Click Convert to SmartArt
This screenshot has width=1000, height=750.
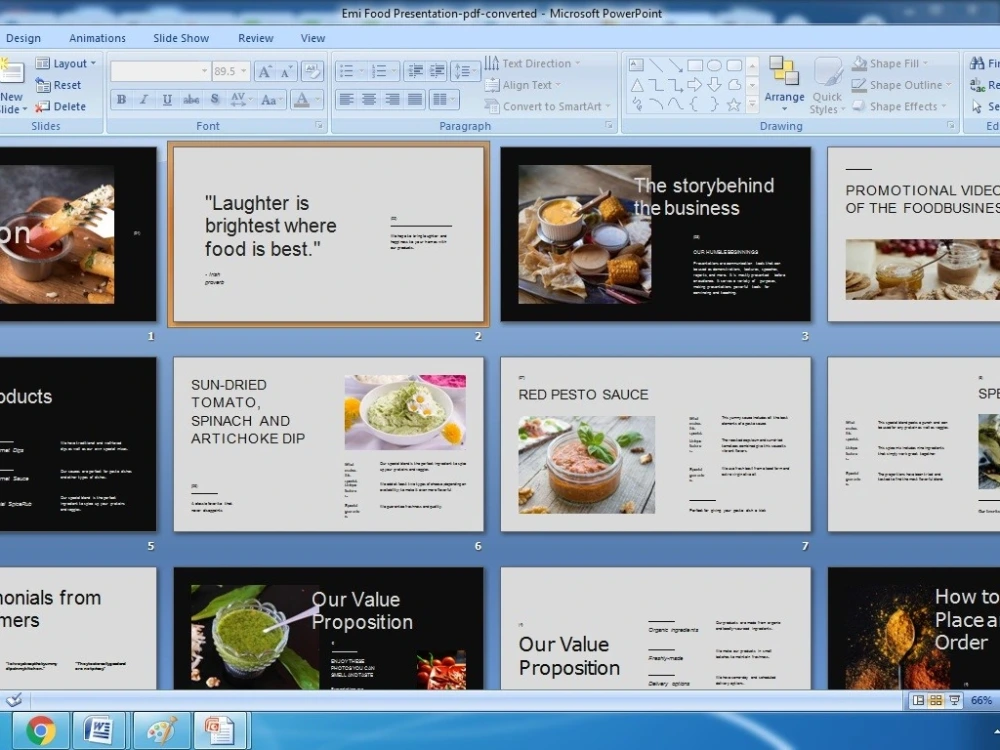click(547, 107)
